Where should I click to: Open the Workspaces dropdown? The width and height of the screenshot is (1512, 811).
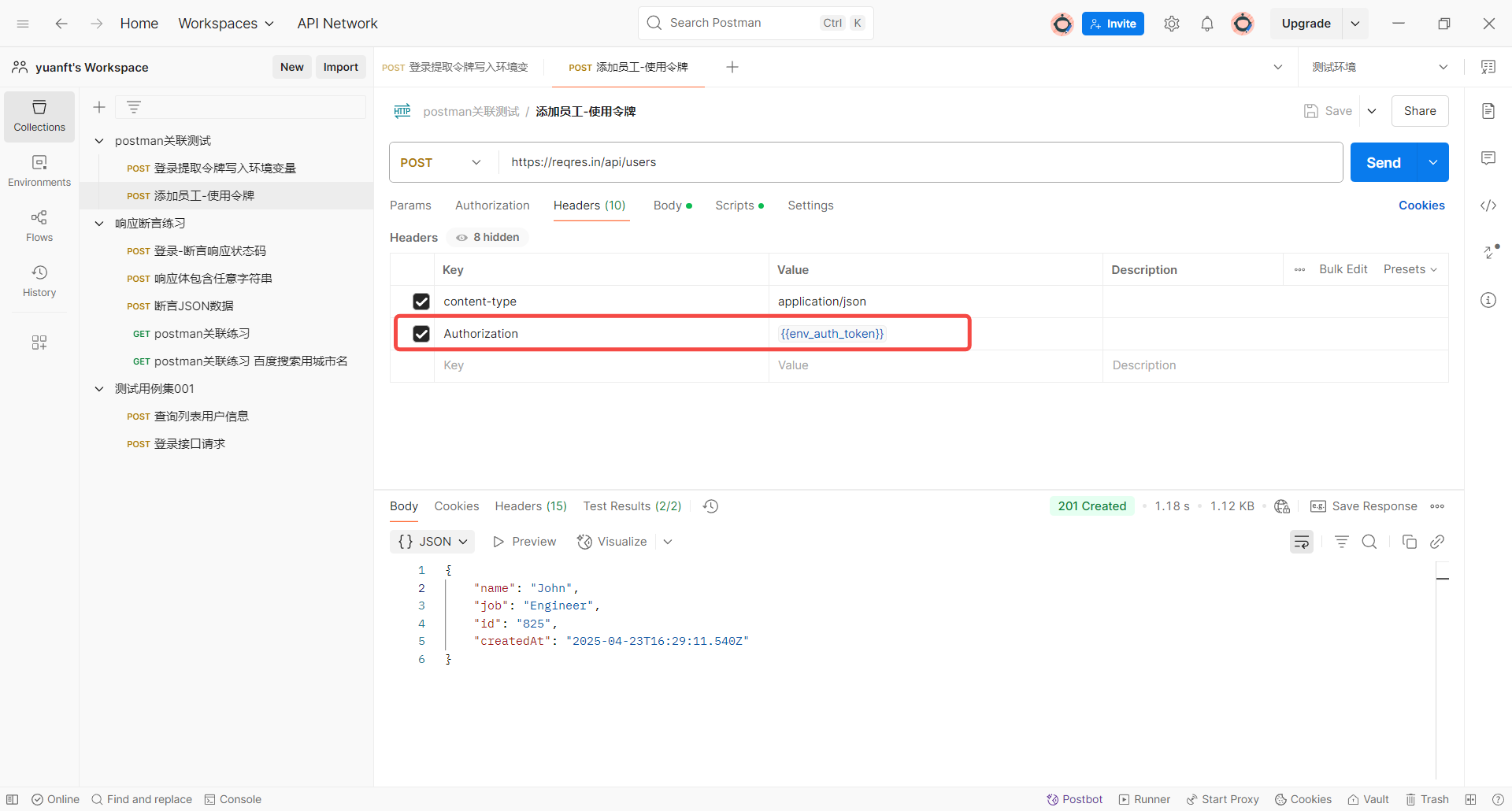(x=226, y=24)
